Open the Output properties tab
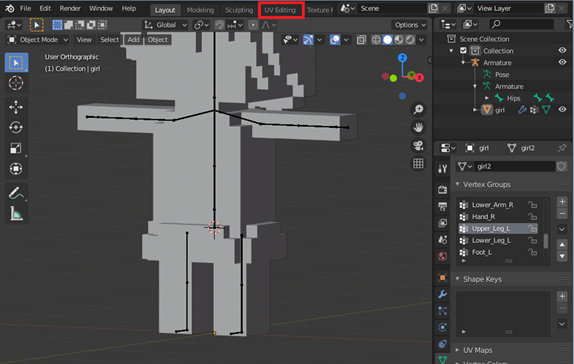 (442, 206)
